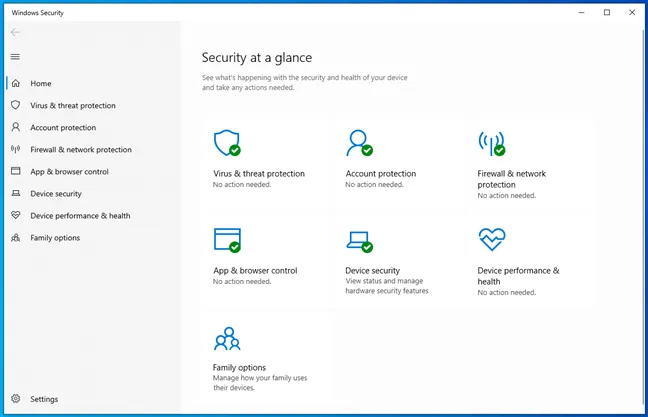Open Virus & threat protection from sidebar

coord(73,105)
